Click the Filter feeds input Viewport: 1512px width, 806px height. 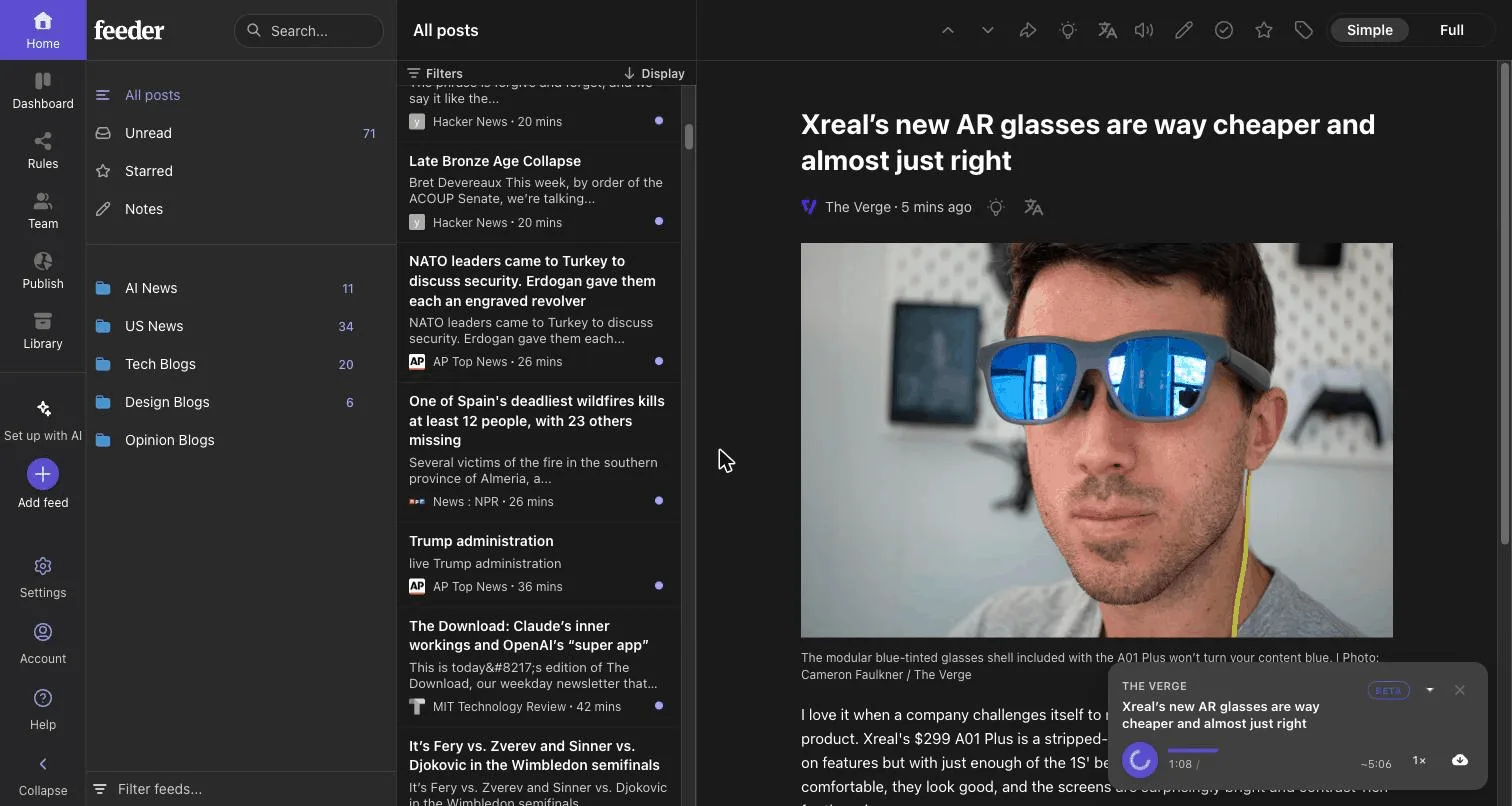click(241, 789)
